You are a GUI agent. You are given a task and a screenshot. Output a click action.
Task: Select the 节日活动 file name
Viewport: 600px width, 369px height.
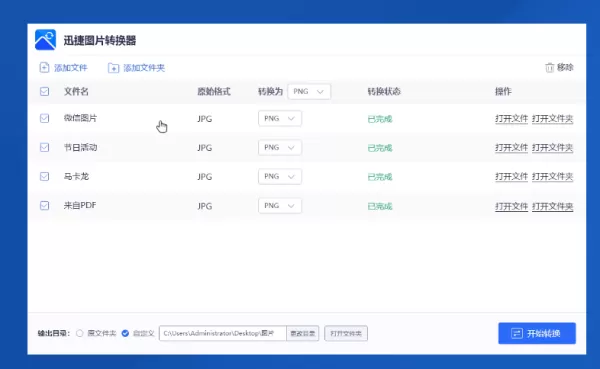tap(80, 147)
